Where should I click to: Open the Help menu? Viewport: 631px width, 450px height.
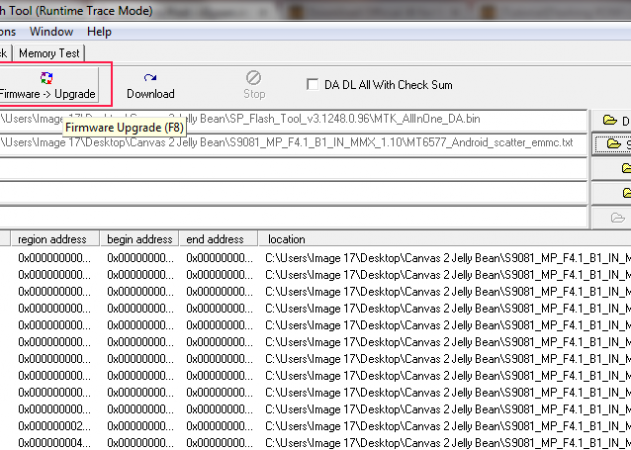coord(99,32)
